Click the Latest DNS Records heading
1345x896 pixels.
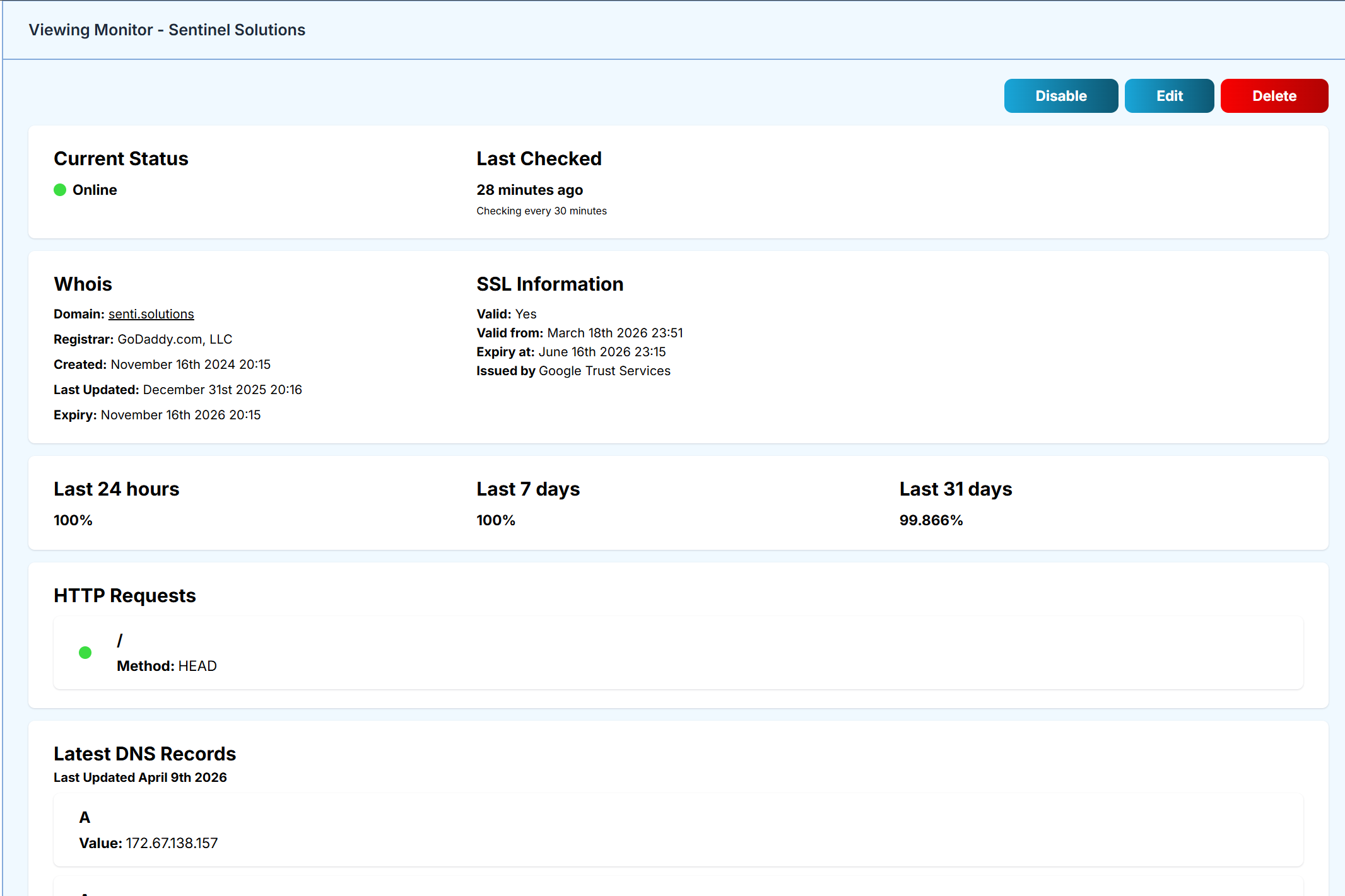pos(144,753)
